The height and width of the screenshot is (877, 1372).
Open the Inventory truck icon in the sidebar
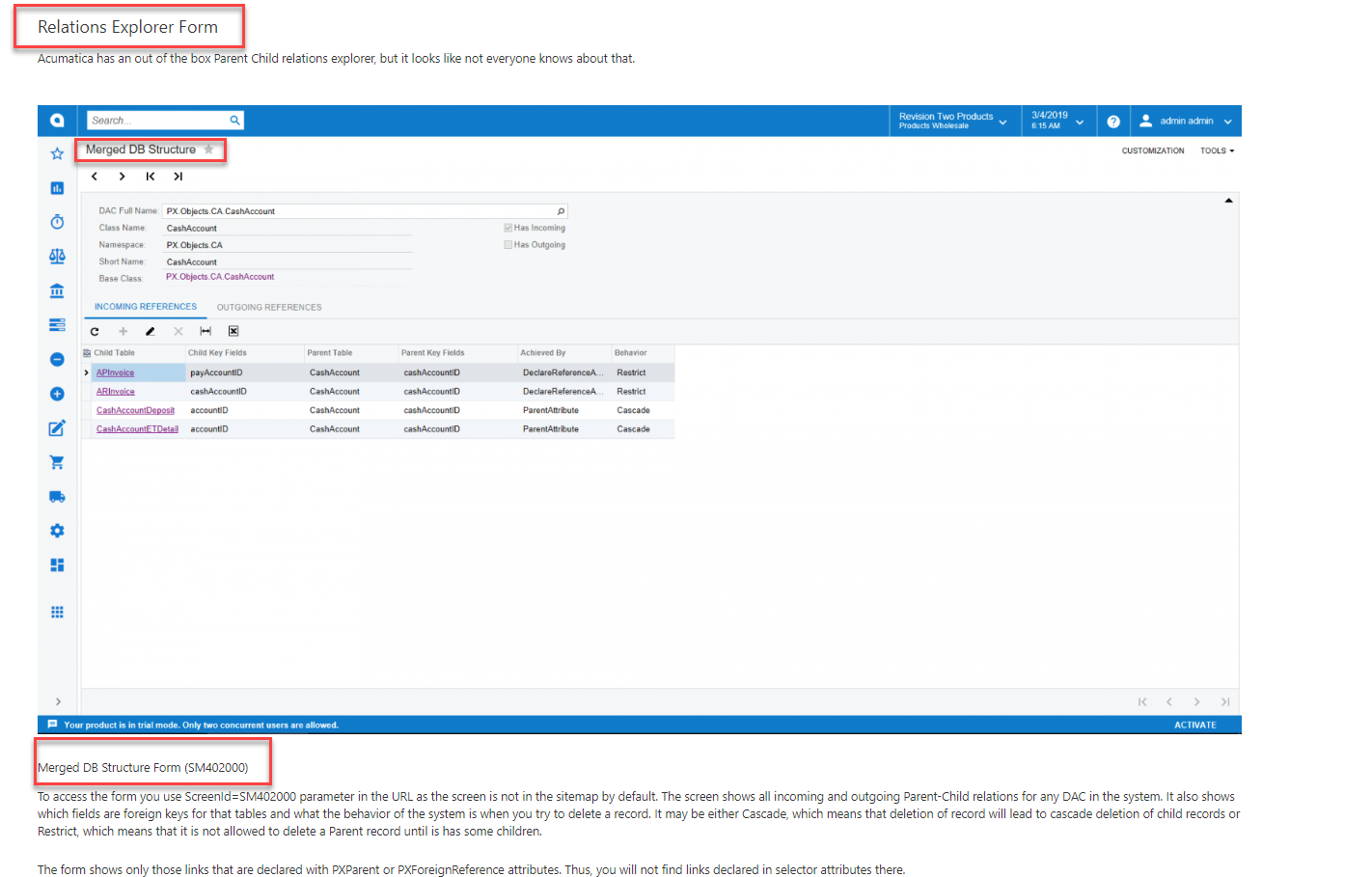(x=57, y=497)
